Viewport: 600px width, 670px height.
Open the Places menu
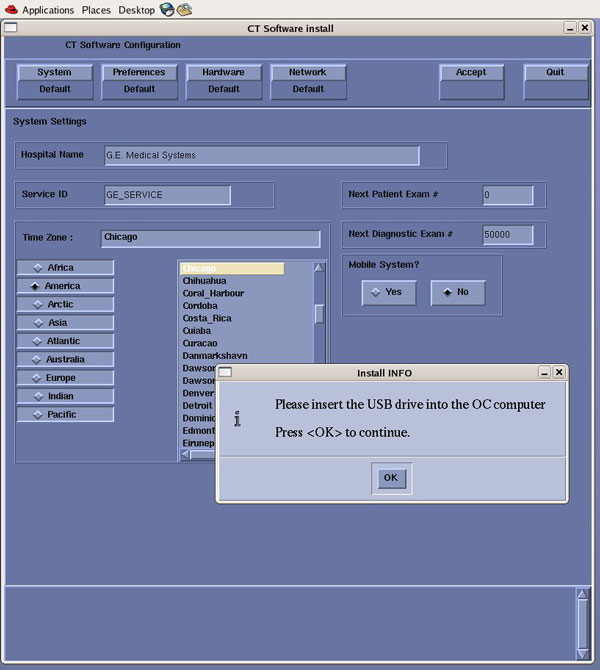pos(96,10)
